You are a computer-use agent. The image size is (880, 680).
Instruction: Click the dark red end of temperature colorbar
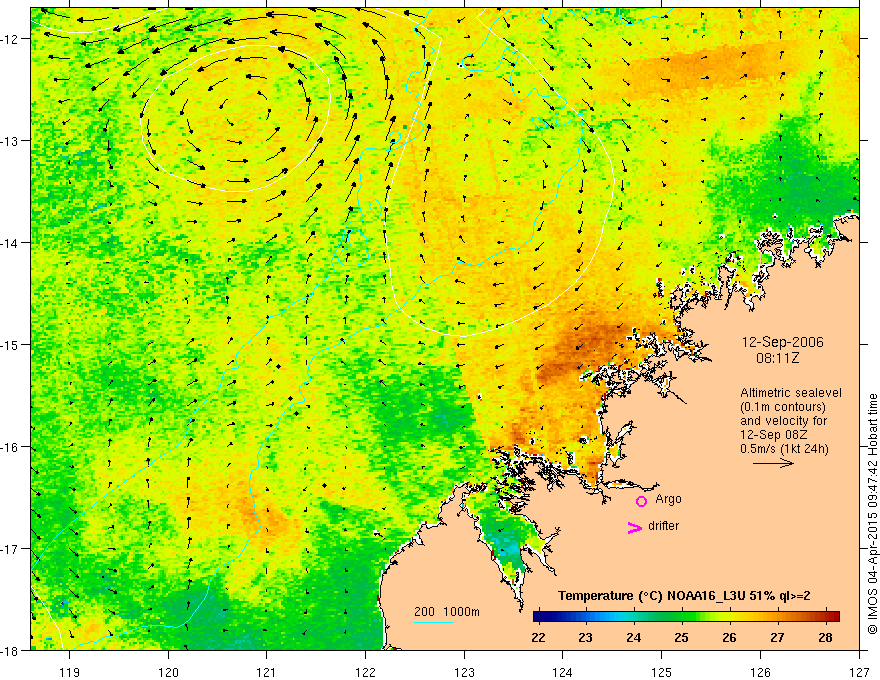[834, 617]
